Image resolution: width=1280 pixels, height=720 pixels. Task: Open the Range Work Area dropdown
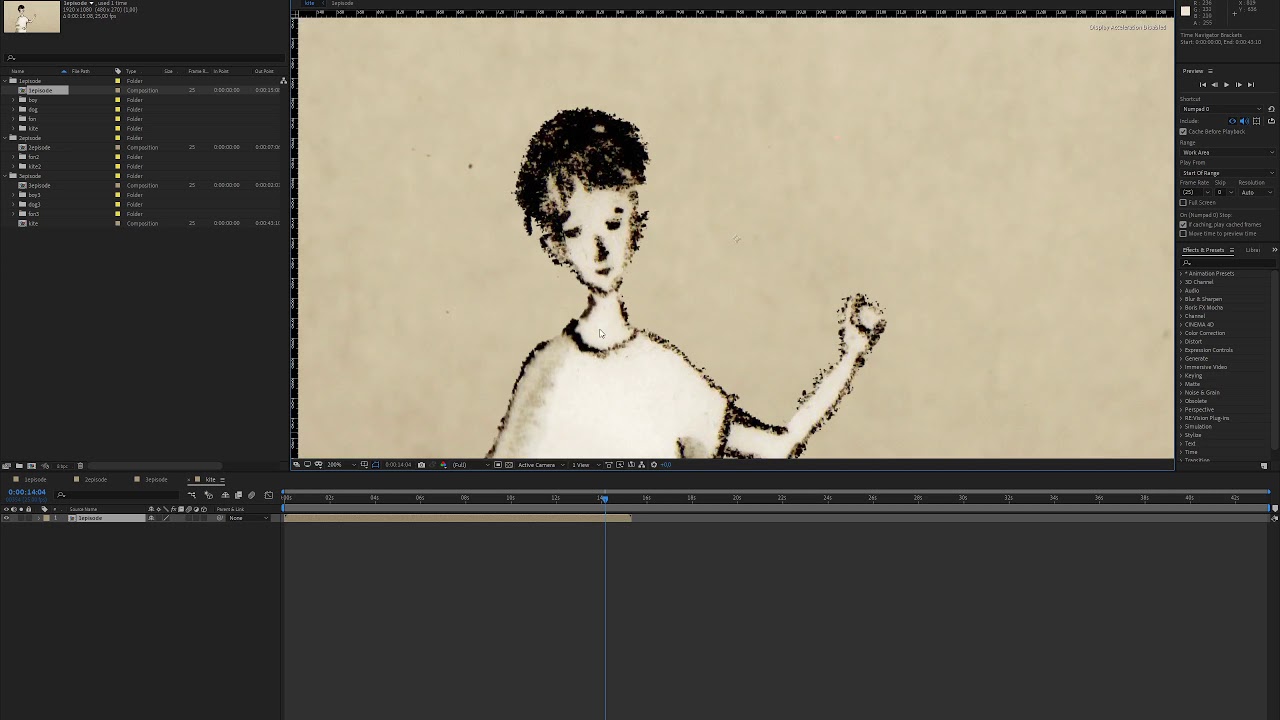tap(1228, 152)
